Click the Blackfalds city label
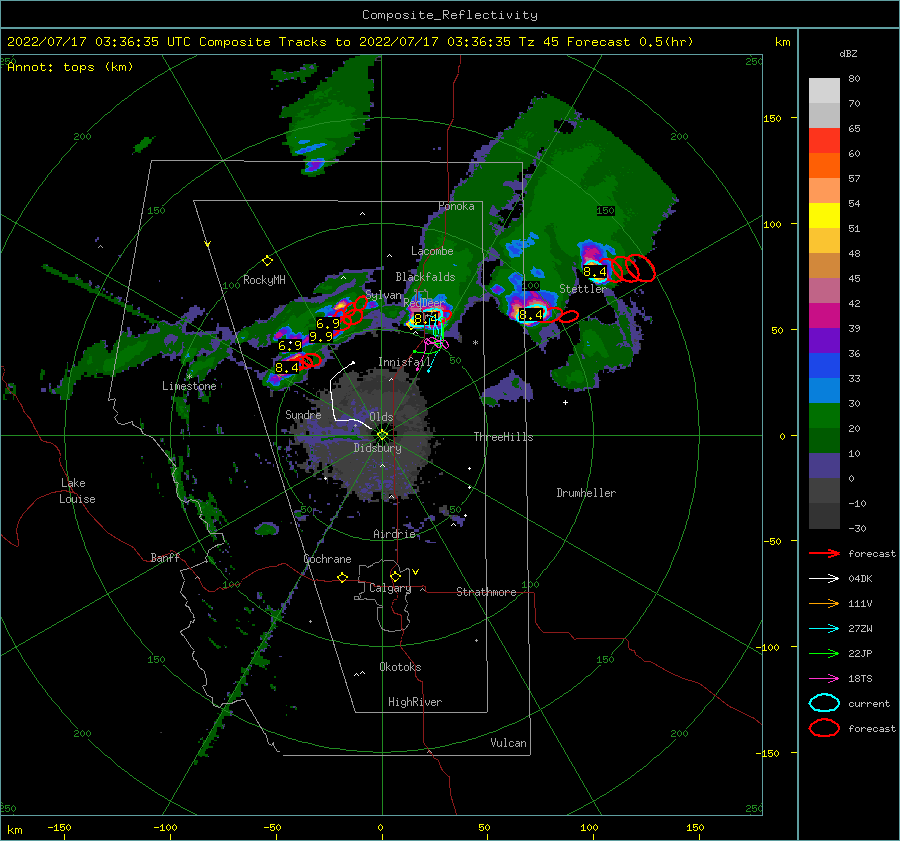900x841 pixels. [425, 277]
